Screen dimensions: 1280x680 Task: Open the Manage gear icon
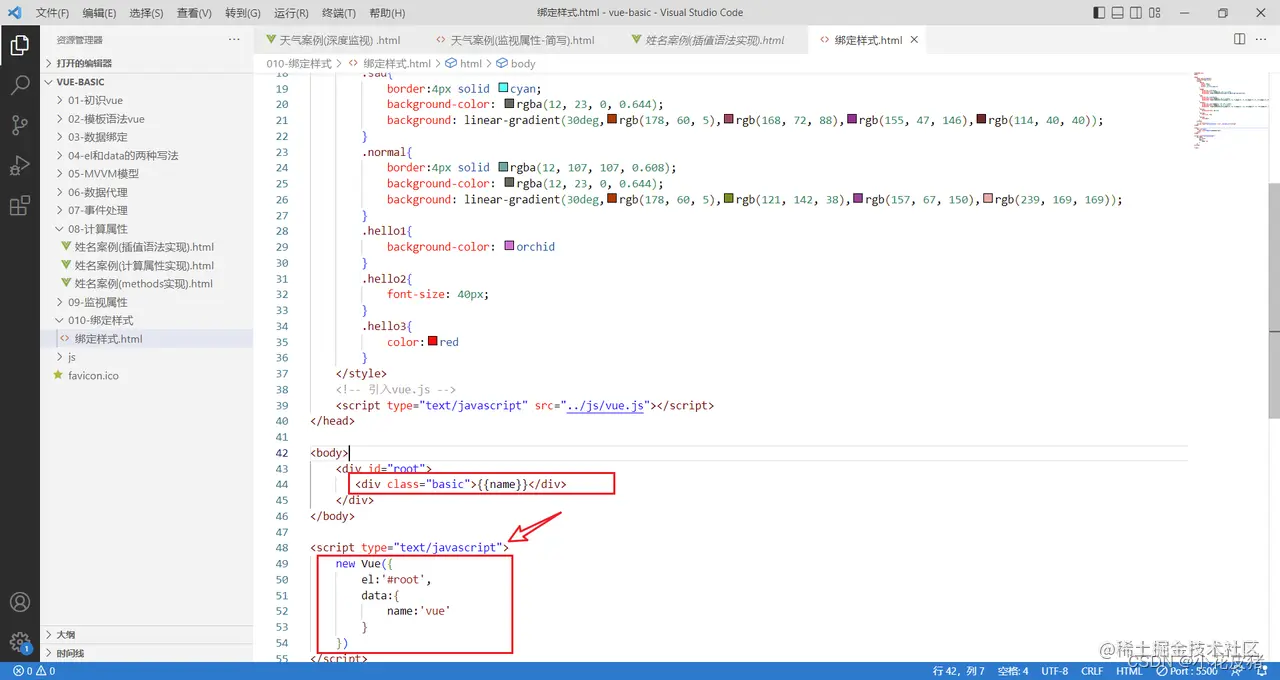19,641
